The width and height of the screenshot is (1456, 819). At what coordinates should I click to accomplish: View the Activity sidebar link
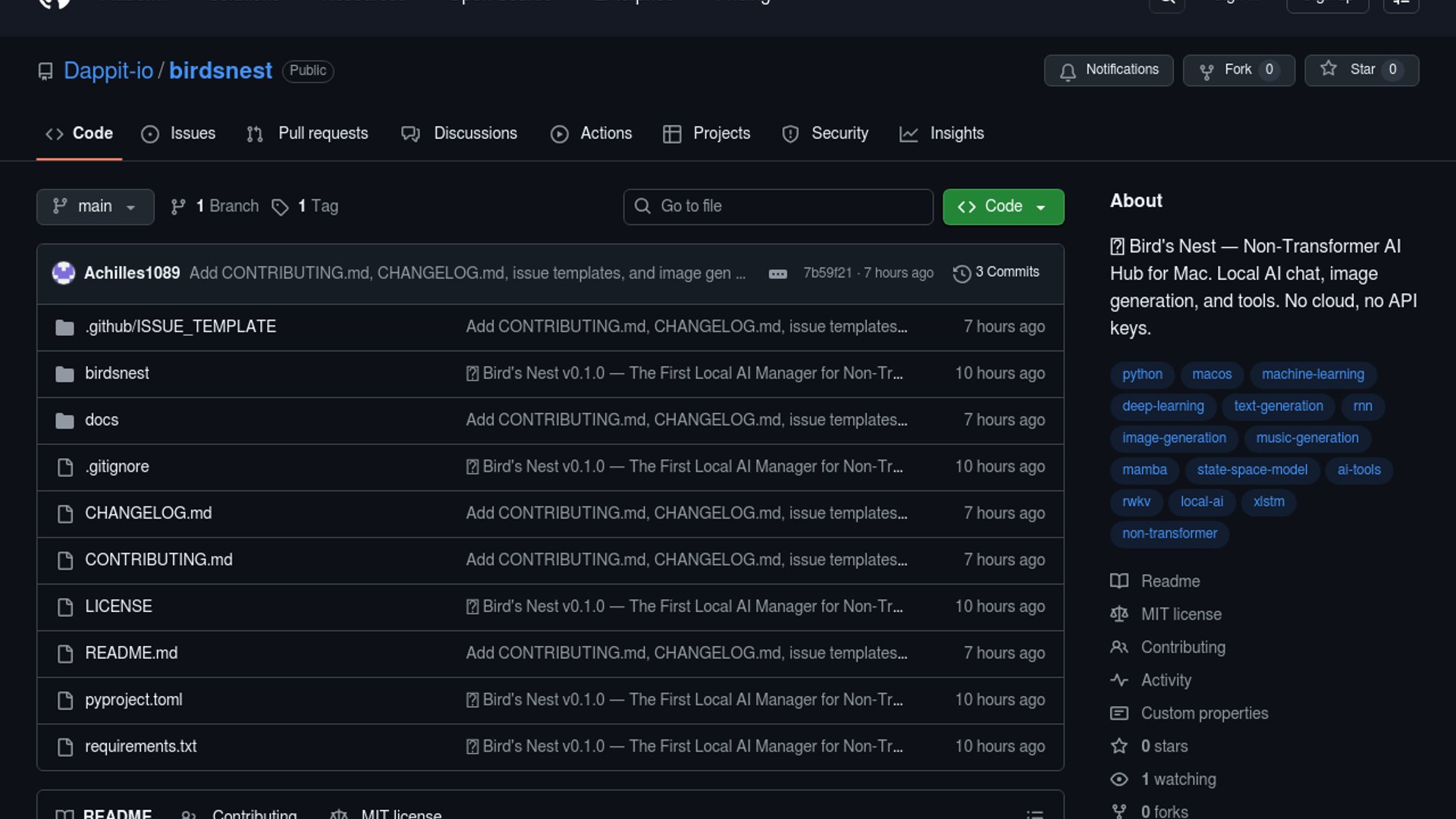click(1166, 680)
